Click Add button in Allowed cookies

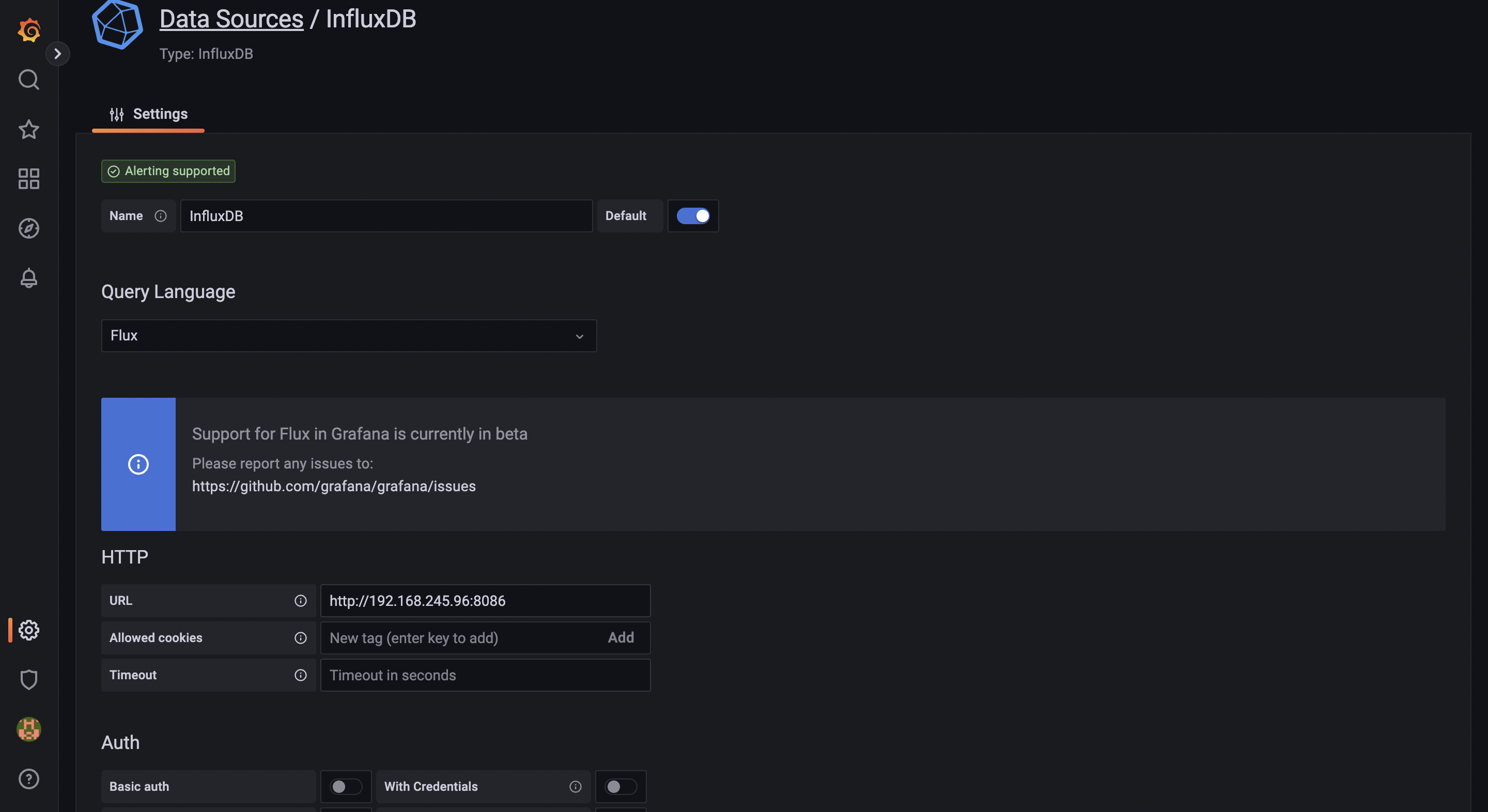(621, 637)
